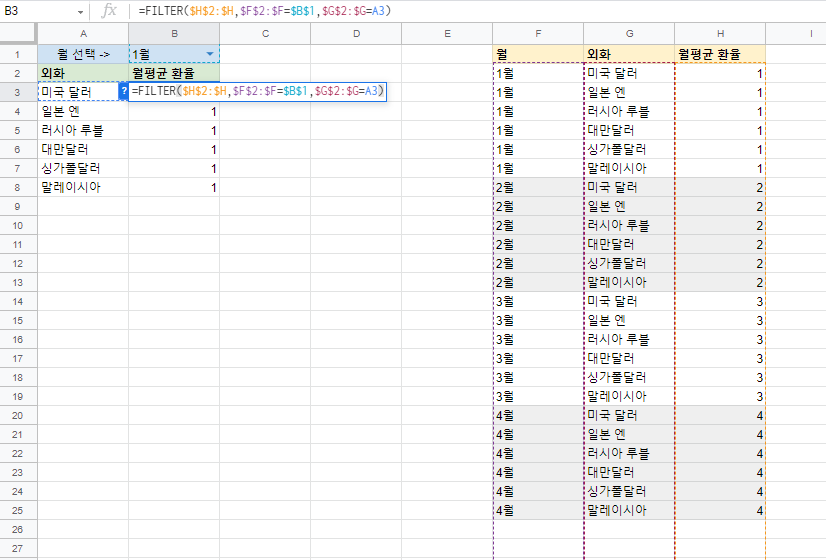826x560 pixels.
Task: Select 말레이시아 in row 13 of column G
Action: 629,282
